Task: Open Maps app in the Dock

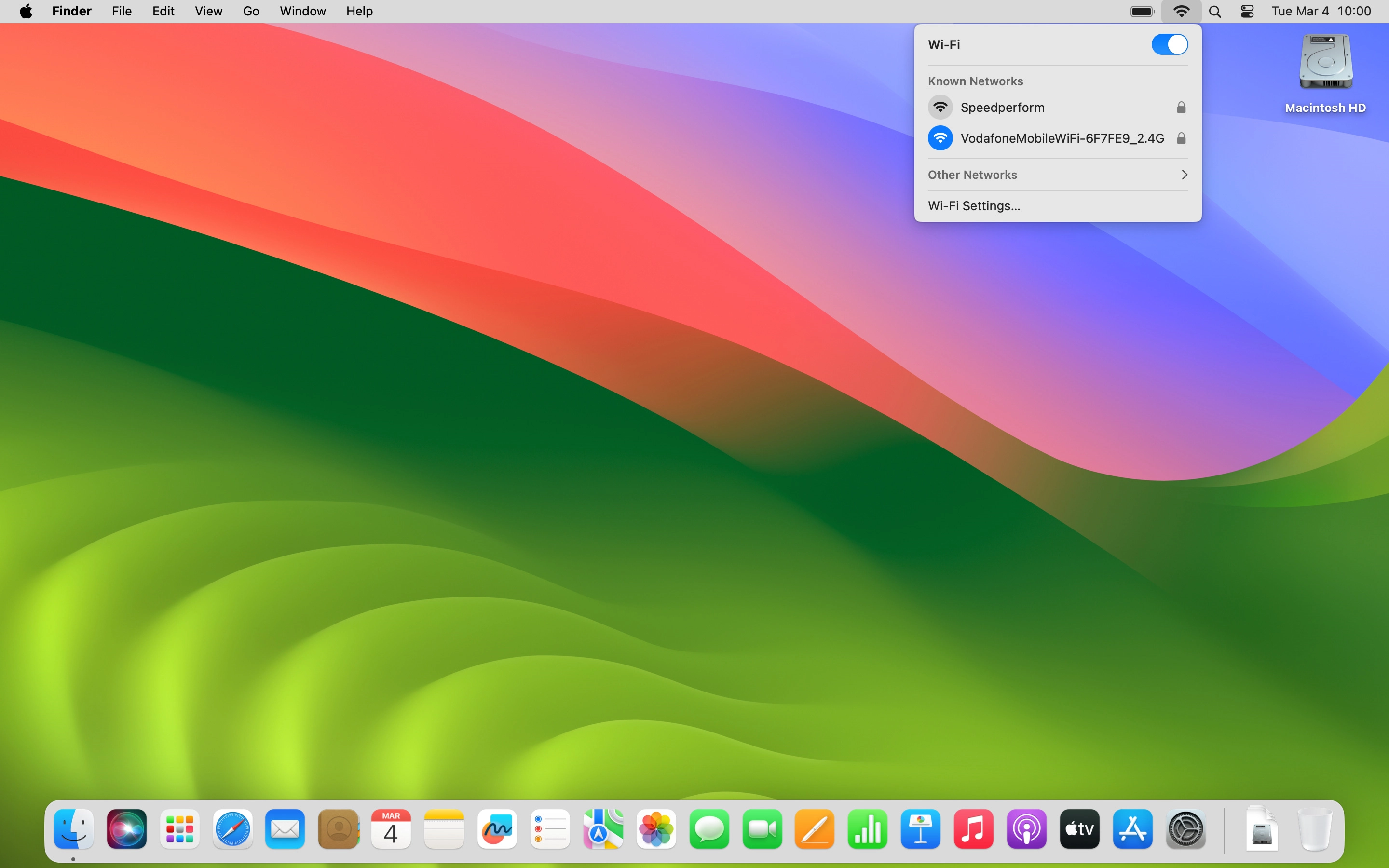Action: coord(603,829)
